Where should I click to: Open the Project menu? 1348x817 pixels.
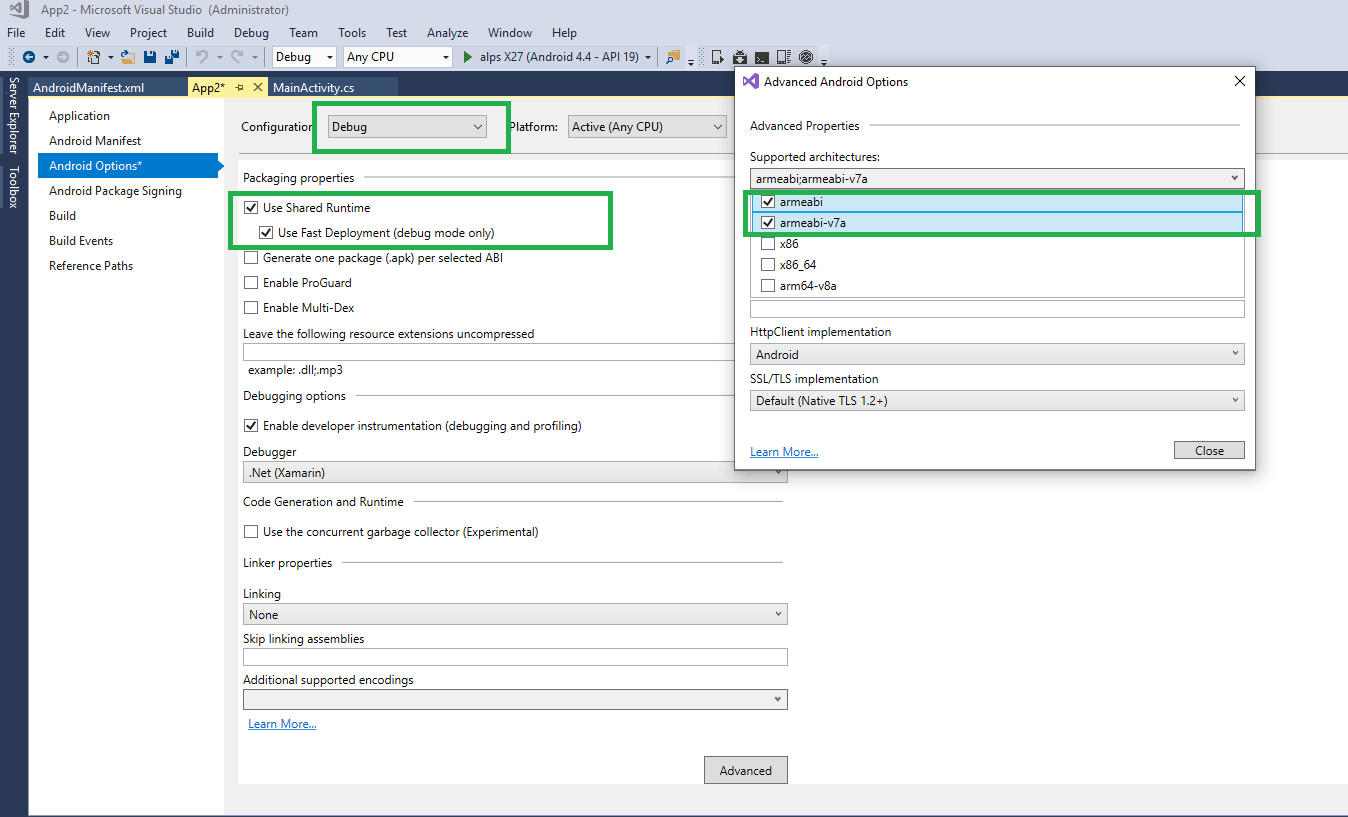[148, 33]
